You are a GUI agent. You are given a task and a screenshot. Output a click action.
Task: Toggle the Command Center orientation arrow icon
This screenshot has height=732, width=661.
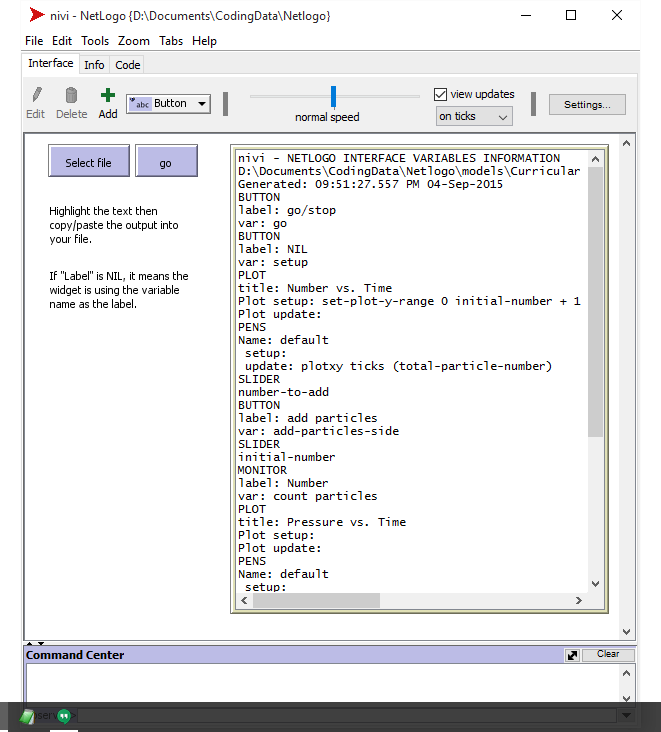pos(572,655)
